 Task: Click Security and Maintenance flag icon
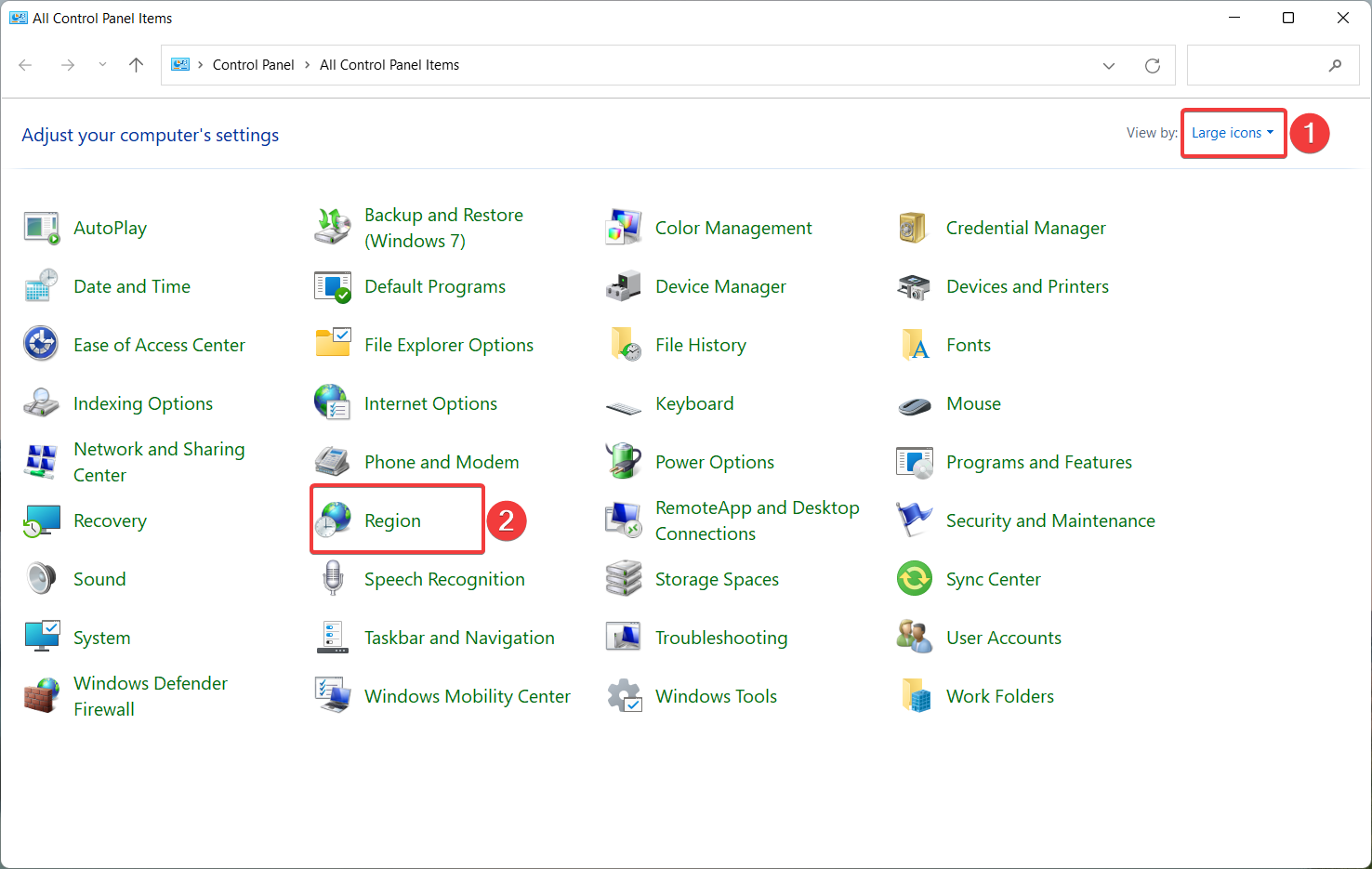[915, 520]
